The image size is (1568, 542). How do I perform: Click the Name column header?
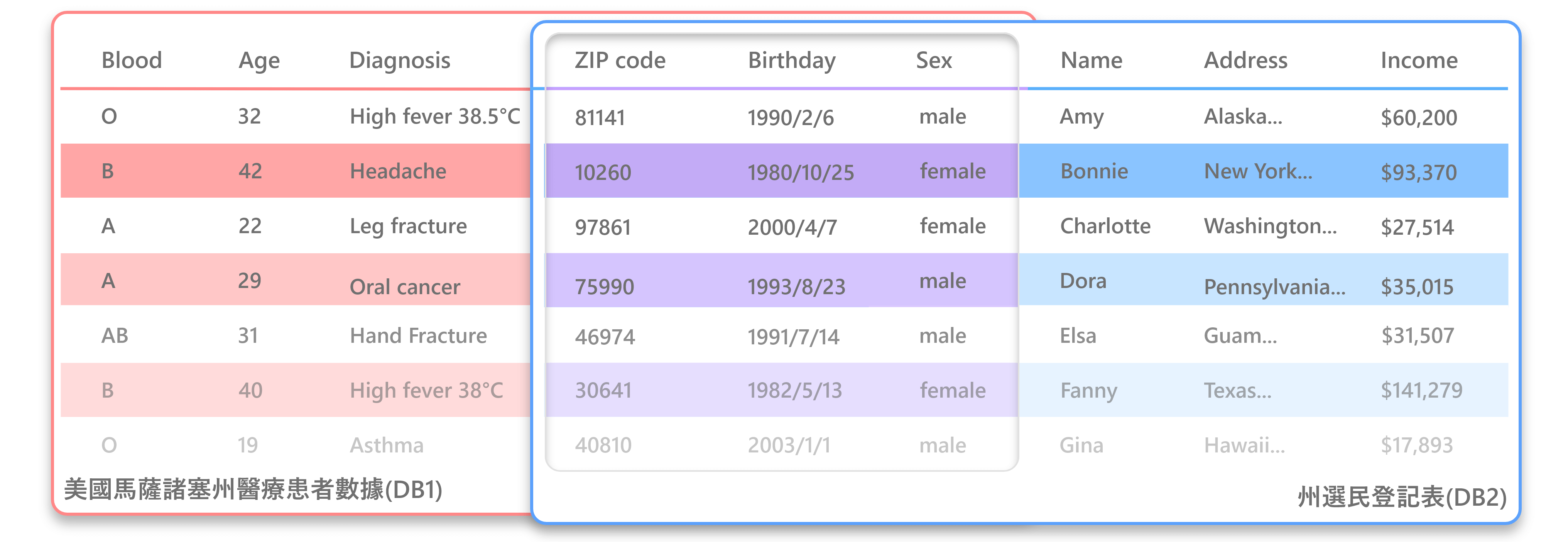click(1091, 60)
